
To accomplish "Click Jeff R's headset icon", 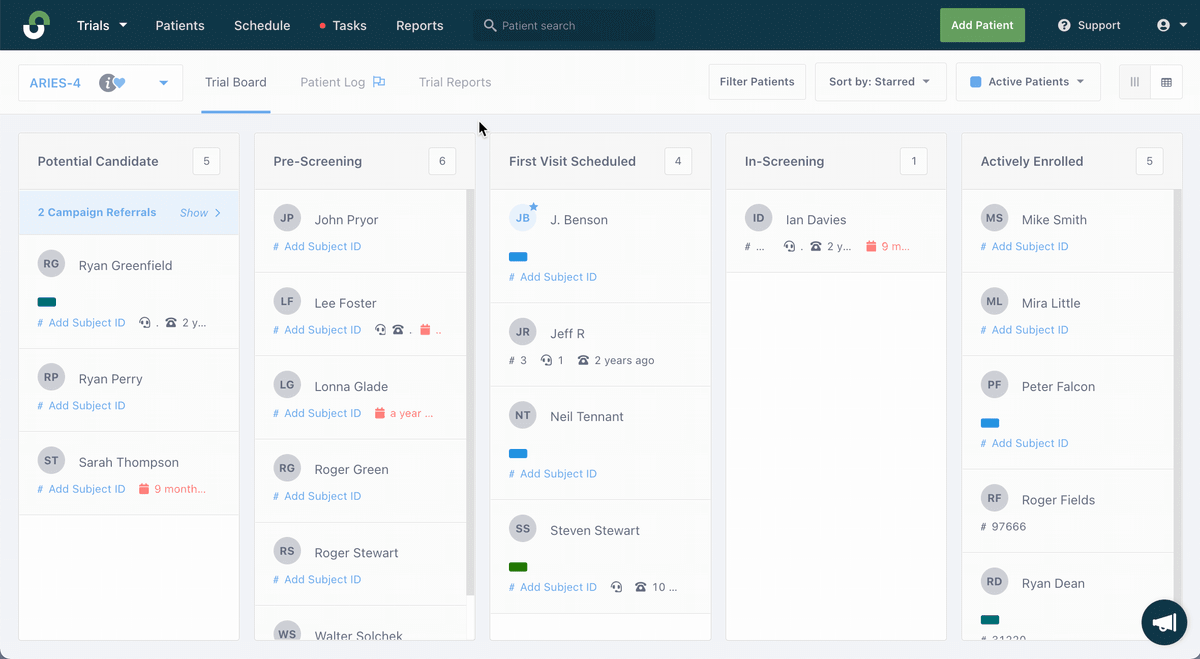I will point(546,360).
